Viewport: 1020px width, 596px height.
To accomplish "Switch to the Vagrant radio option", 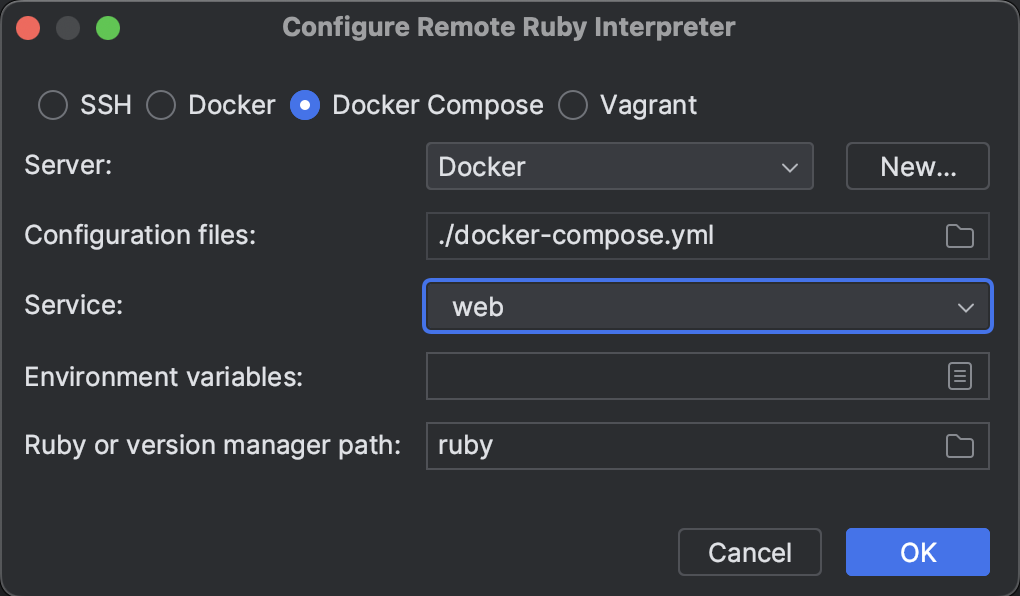I will pos(573,105).
